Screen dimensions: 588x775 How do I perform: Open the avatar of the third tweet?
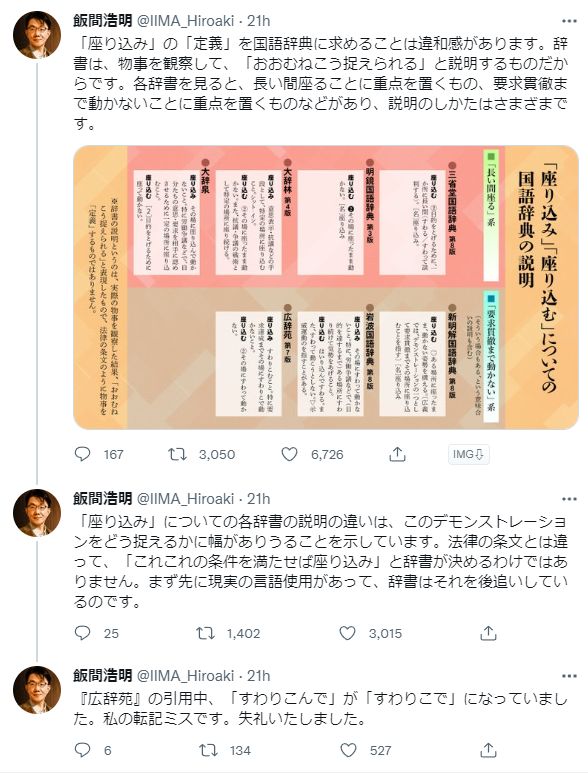[x=37, y=689]
